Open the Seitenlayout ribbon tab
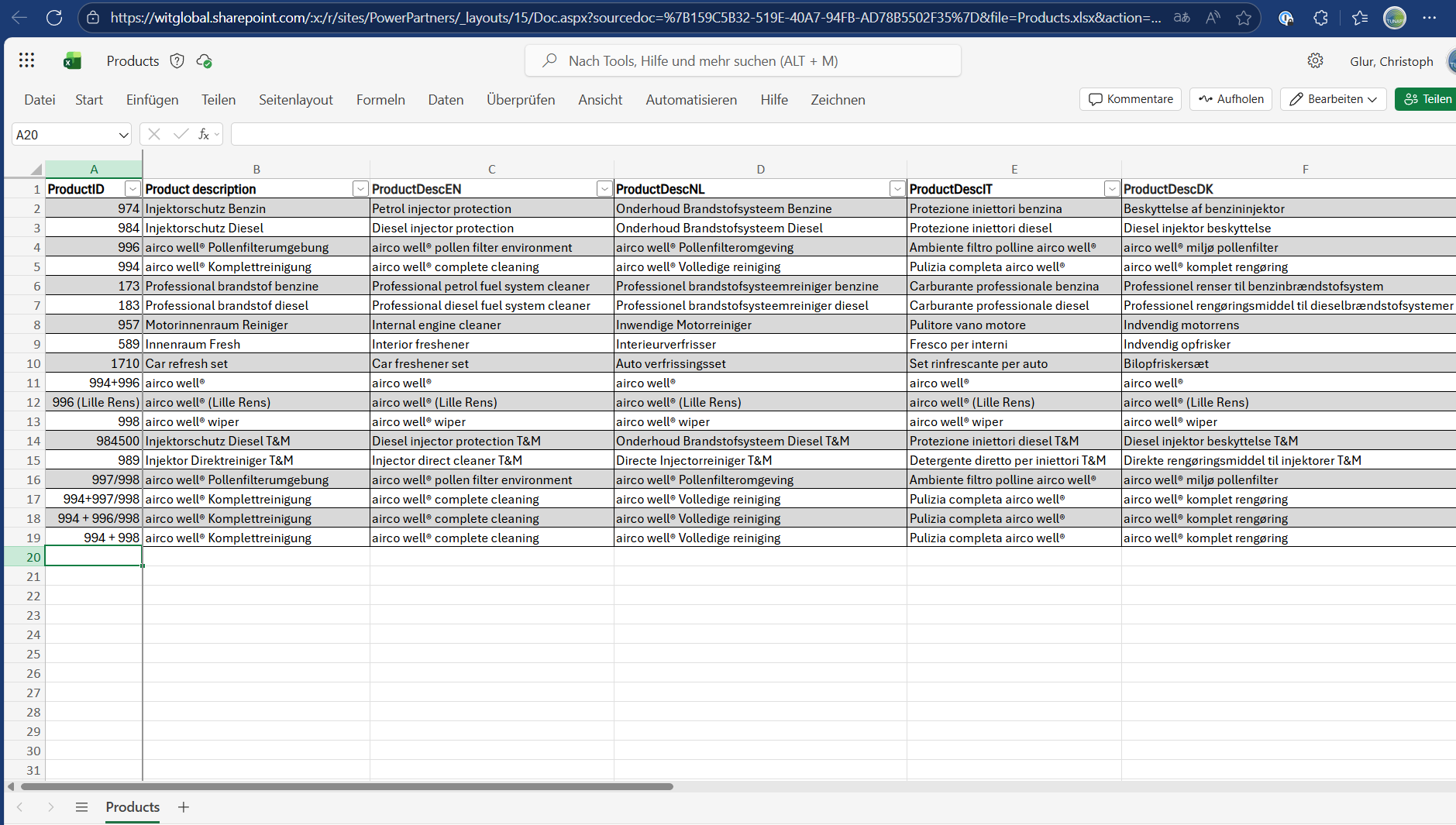 coord(296,99)
